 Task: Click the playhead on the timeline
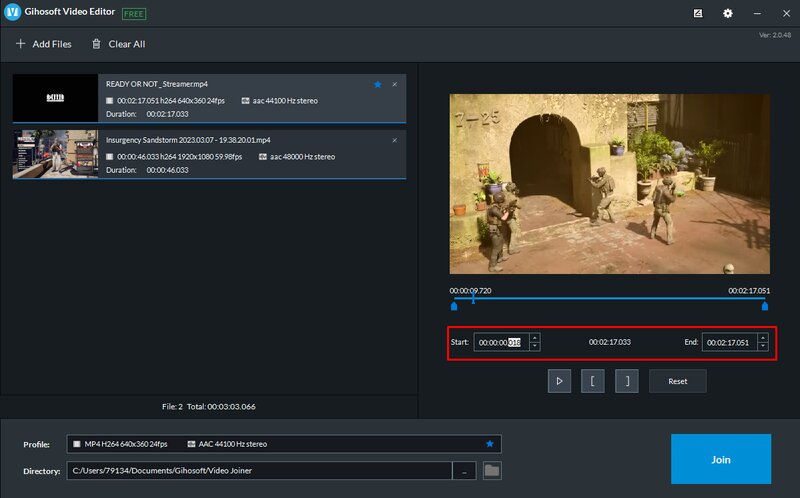point(473,296)
